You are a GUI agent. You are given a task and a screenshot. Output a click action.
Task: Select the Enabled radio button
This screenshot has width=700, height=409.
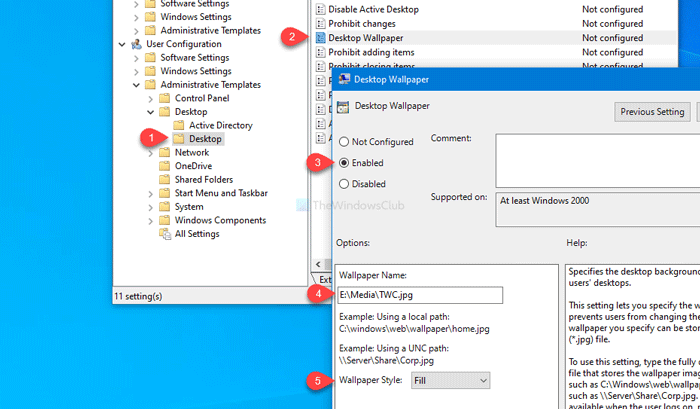[x=343, y=163]
